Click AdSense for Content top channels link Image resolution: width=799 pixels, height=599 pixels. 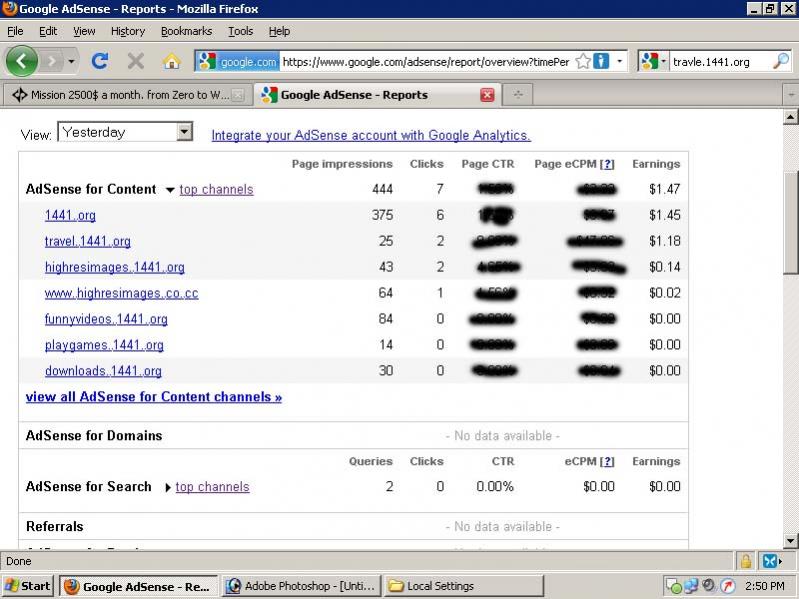click(x=216, y=189)
